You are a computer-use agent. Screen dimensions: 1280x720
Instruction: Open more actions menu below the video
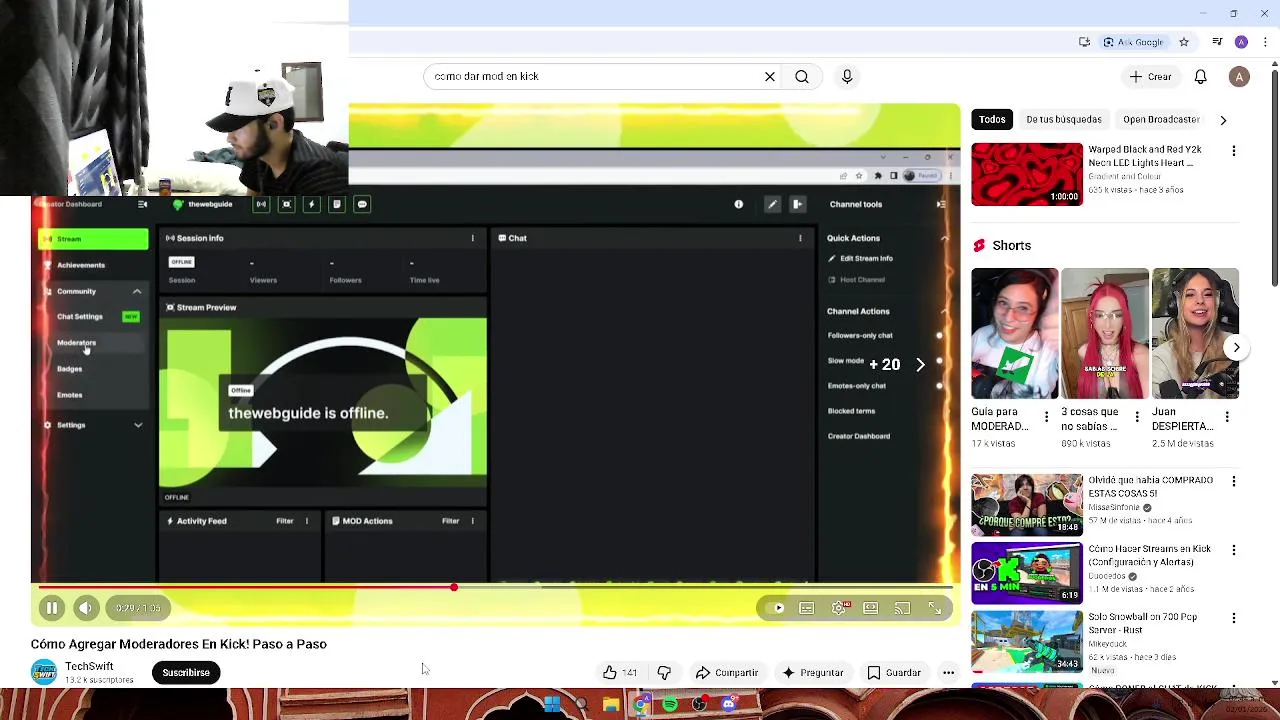[948, 673]
